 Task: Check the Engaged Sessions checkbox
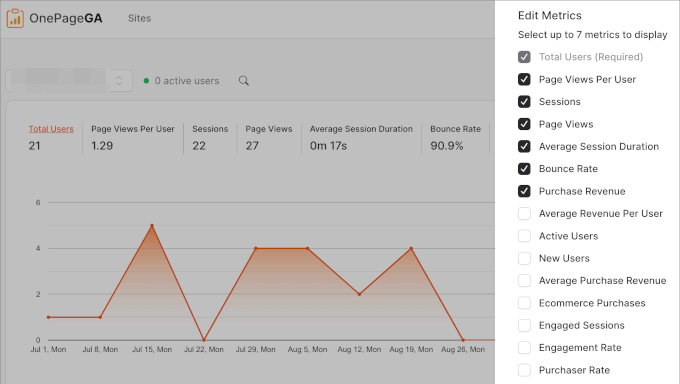[524, 325]
